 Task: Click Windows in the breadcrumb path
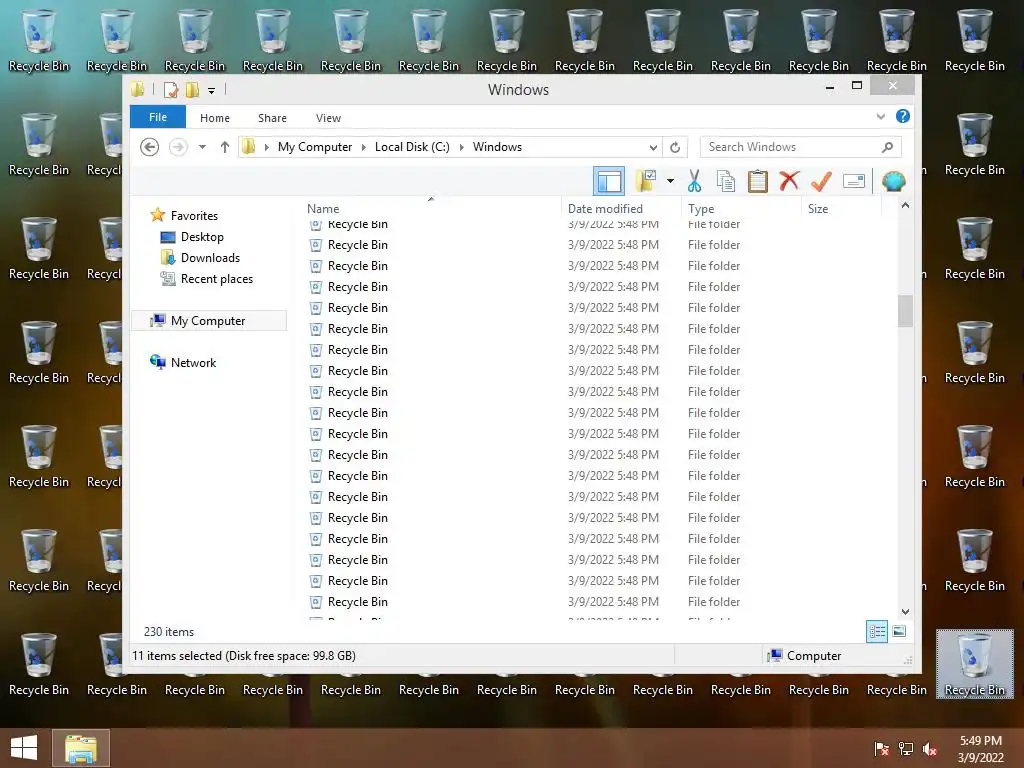[497, 147]
